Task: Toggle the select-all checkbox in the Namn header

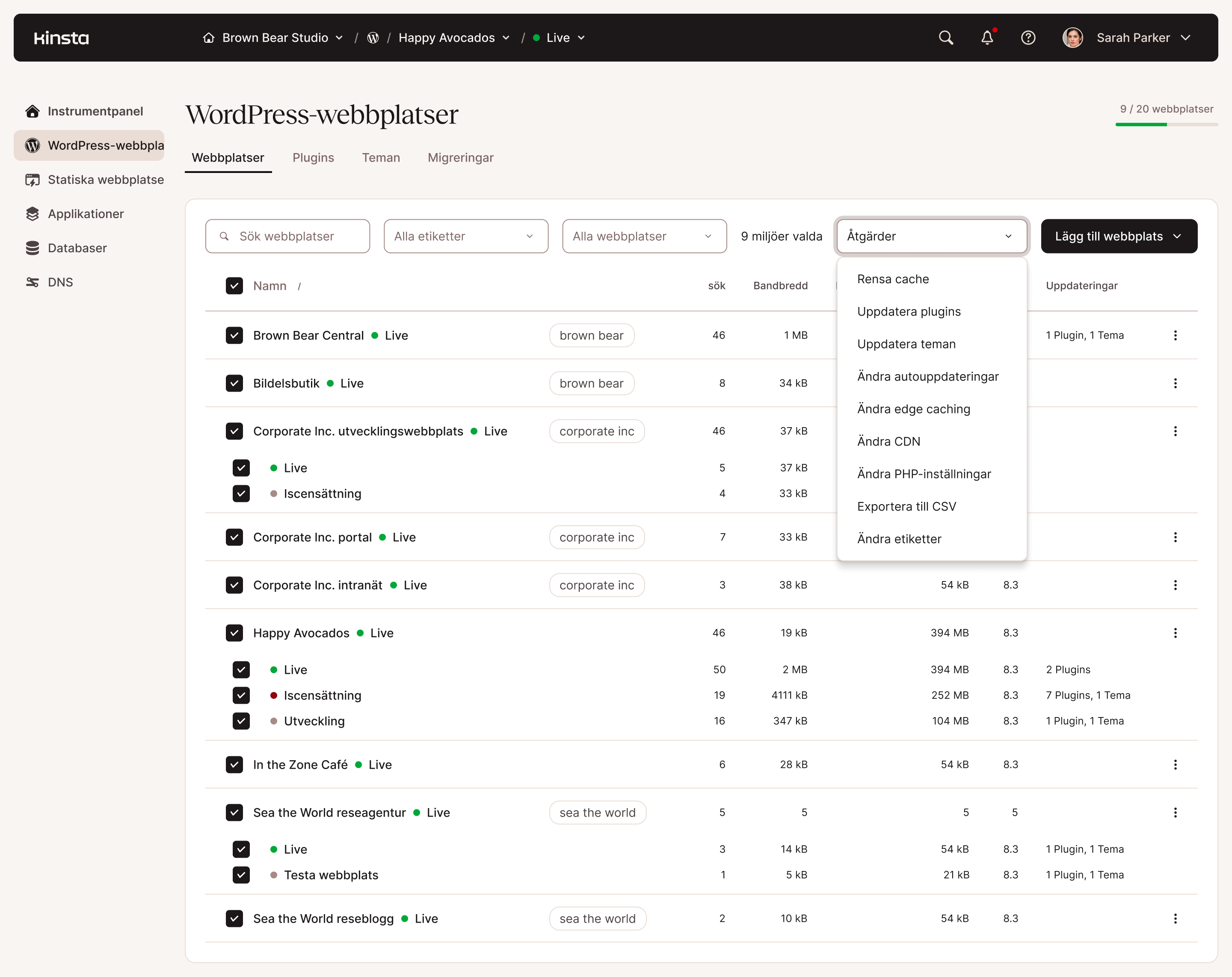Action: [234, 286]
